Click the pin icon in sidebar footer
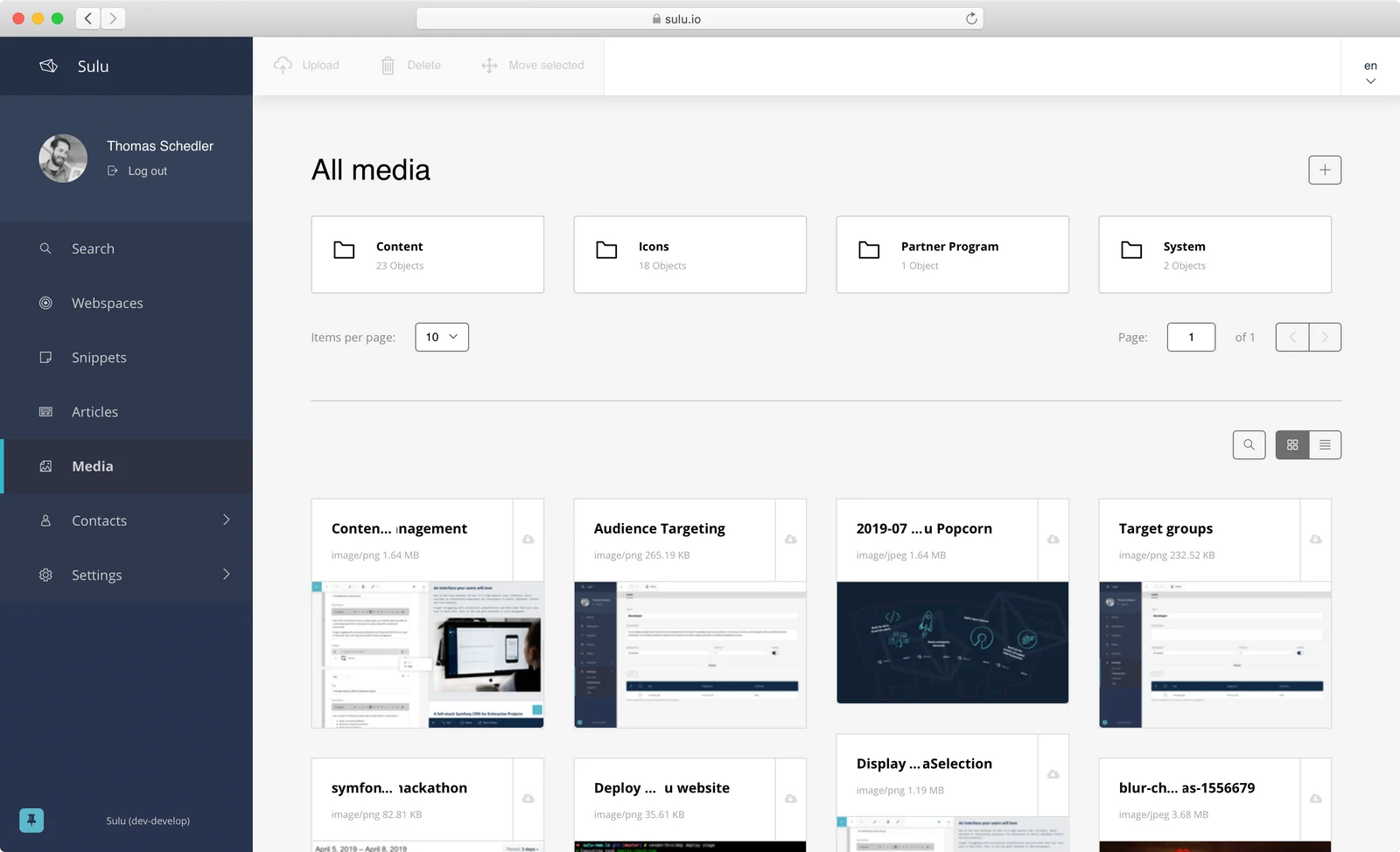1400x852 pixels. click(31, 820)
